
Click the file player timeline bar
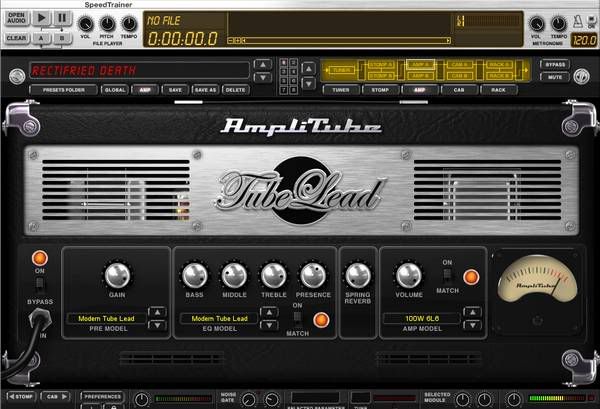339,40
